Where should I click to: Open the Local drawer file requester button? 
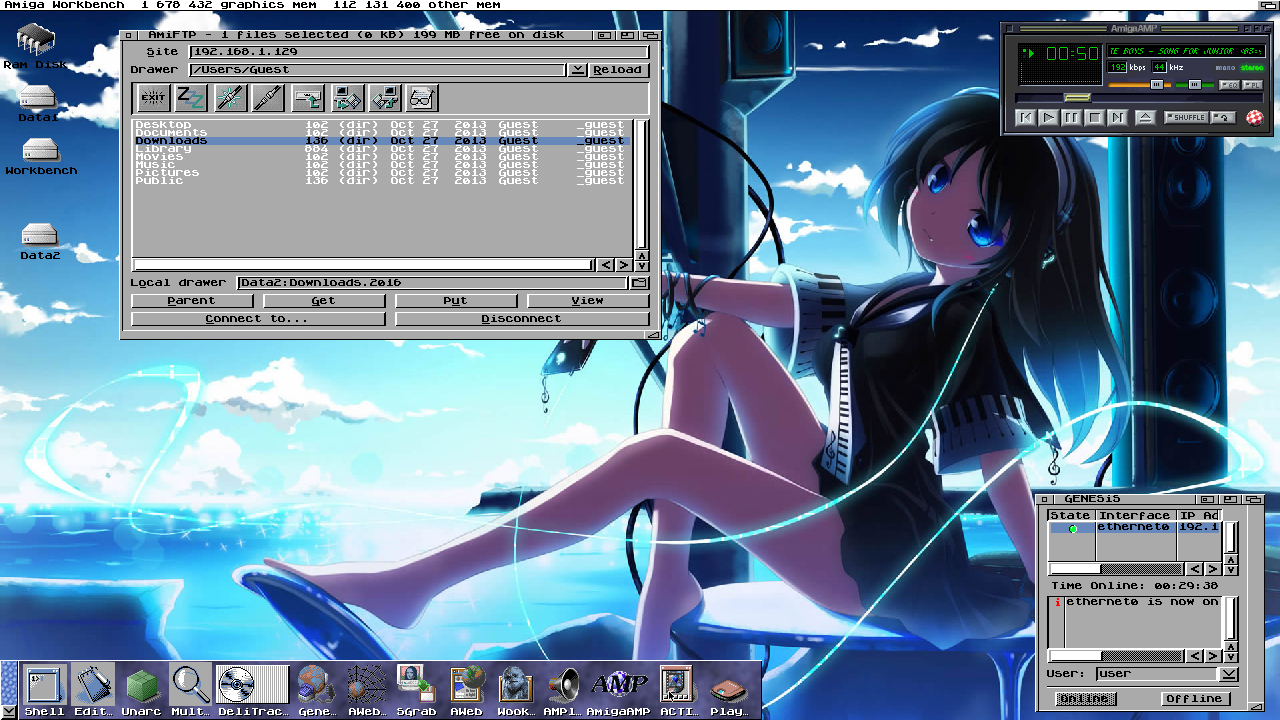pyautogui.click(x=640, y=283)
